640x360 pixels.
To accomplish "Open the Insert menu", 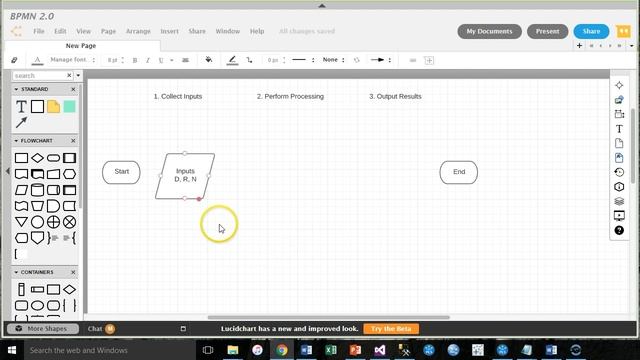I will (169, 31).
